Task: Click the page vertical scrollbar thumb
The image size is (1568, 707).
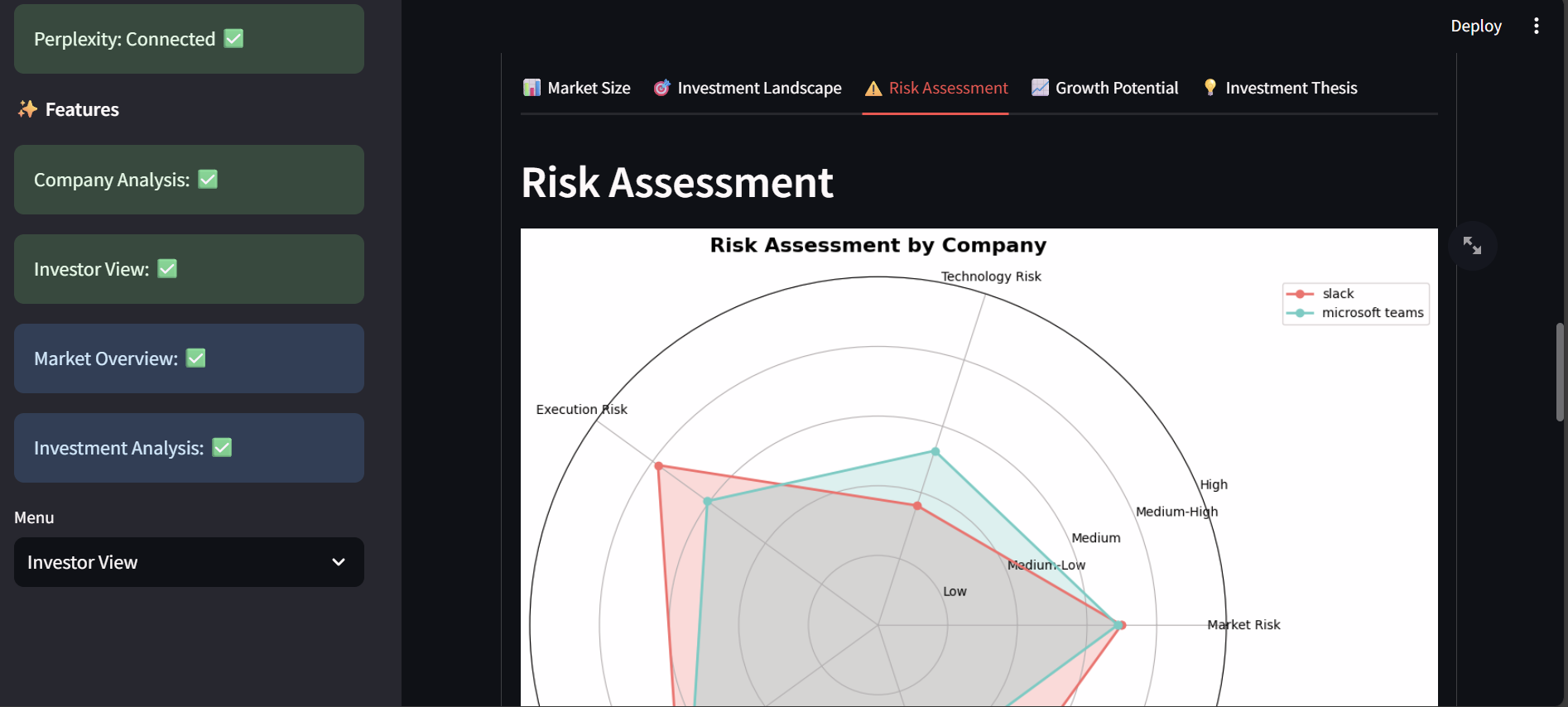Action: [x=1560, y=373]
